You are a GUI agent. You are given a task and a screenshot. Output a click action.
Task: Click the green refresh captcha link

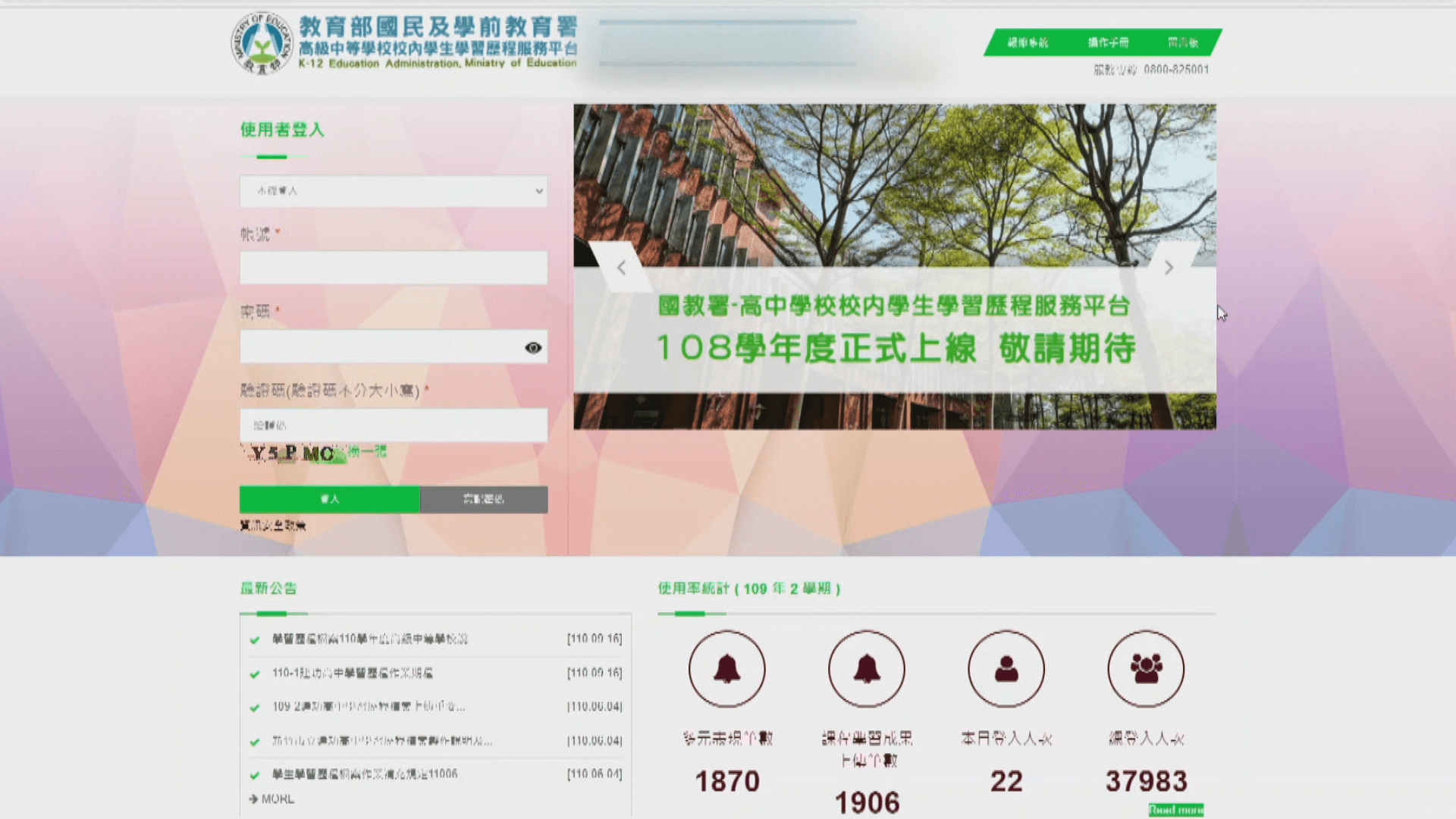click(x=368, y=451)
